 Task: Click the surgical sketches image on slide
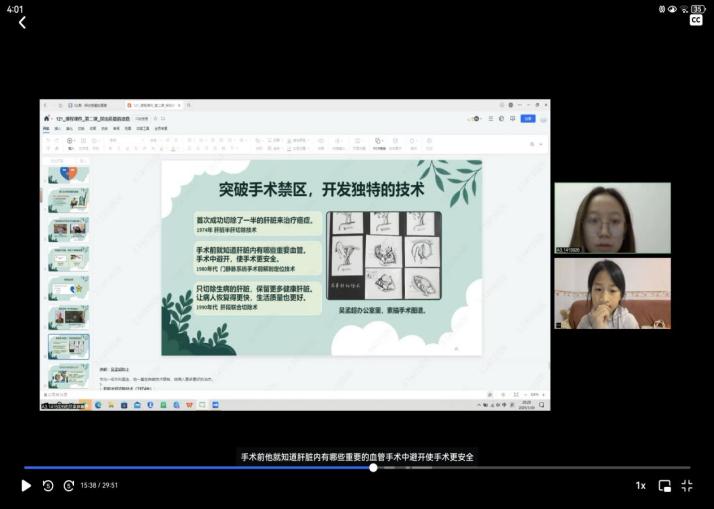(384, 255)
